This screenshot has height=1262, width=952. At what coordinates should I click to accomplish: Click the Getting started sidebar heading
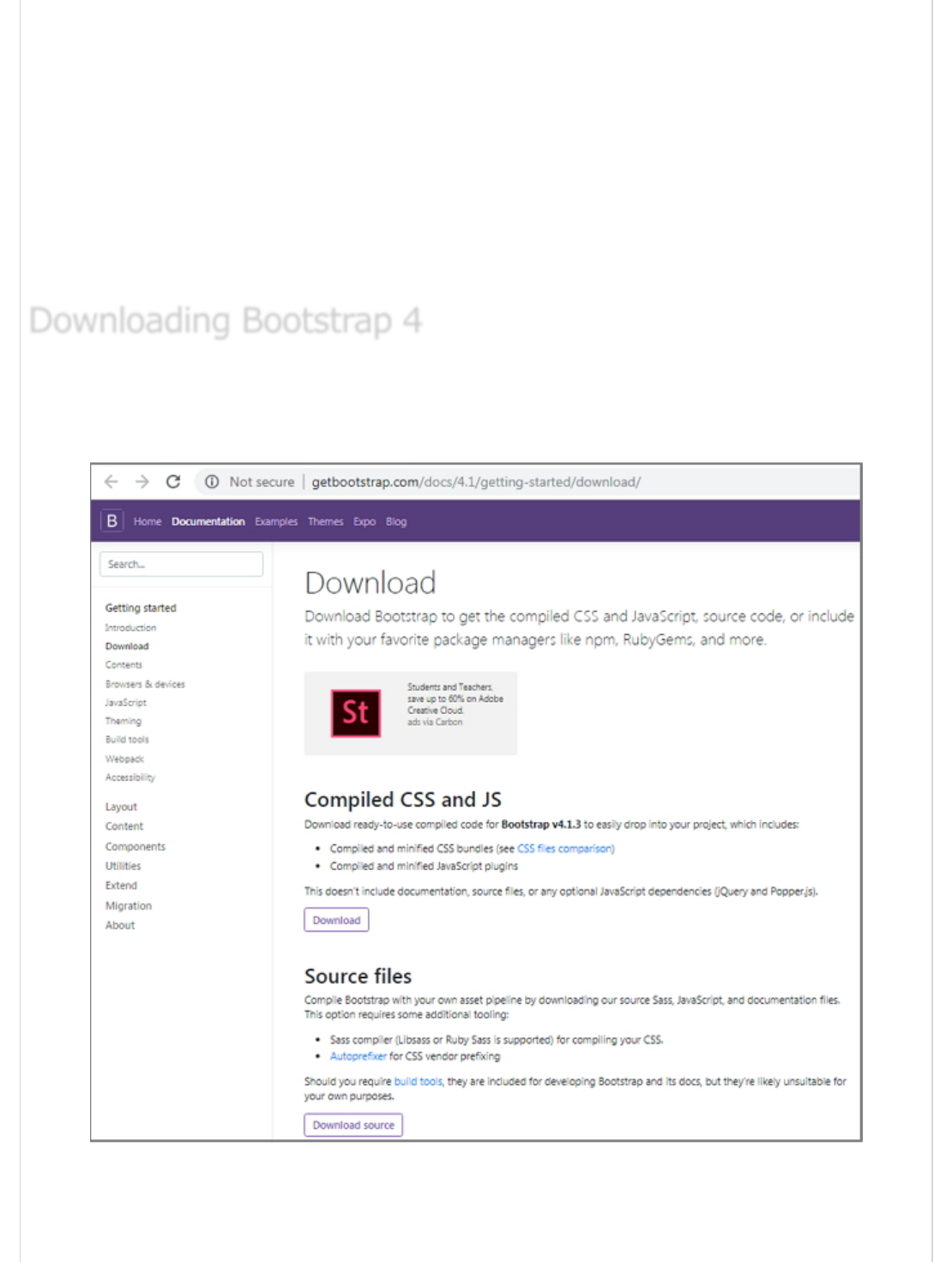pos(141,608)
